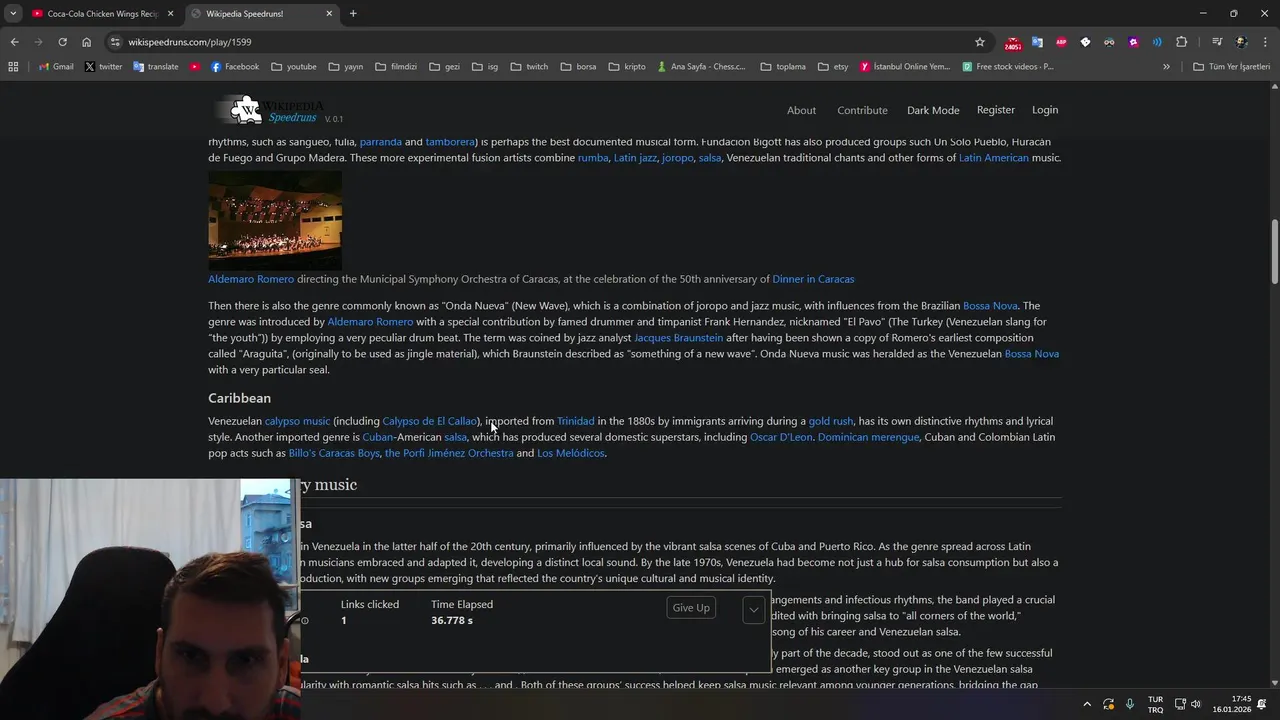Open the red 24051 counter extension

[x=1013, y=43]
